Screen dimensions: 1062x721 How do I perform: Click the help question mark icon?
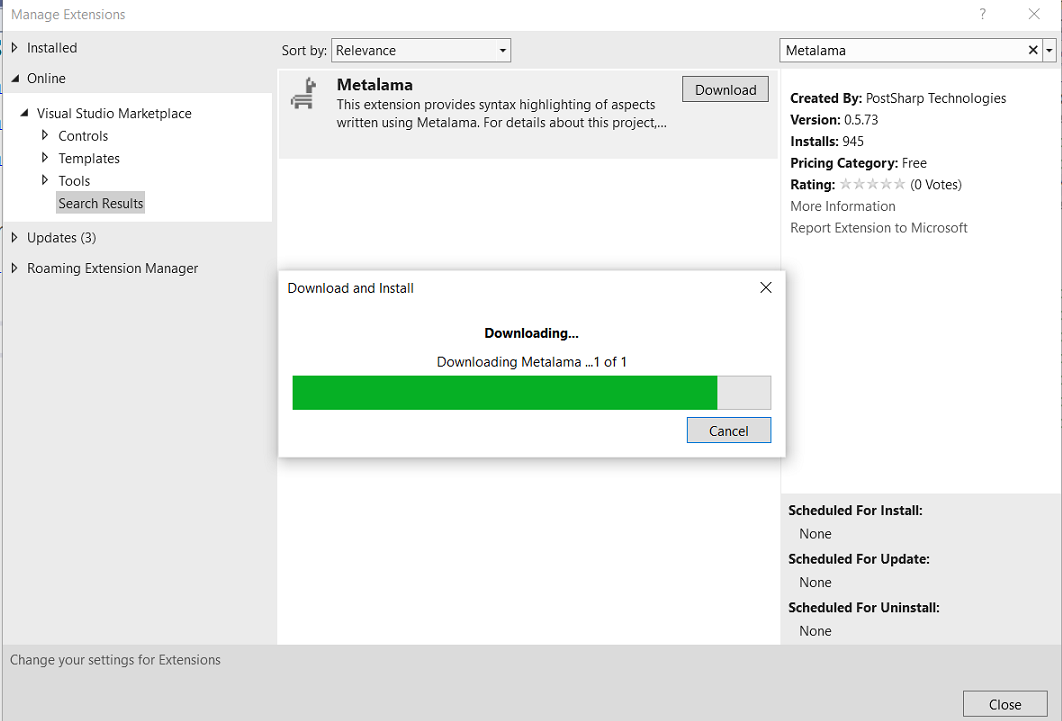(x=983, y=14)
